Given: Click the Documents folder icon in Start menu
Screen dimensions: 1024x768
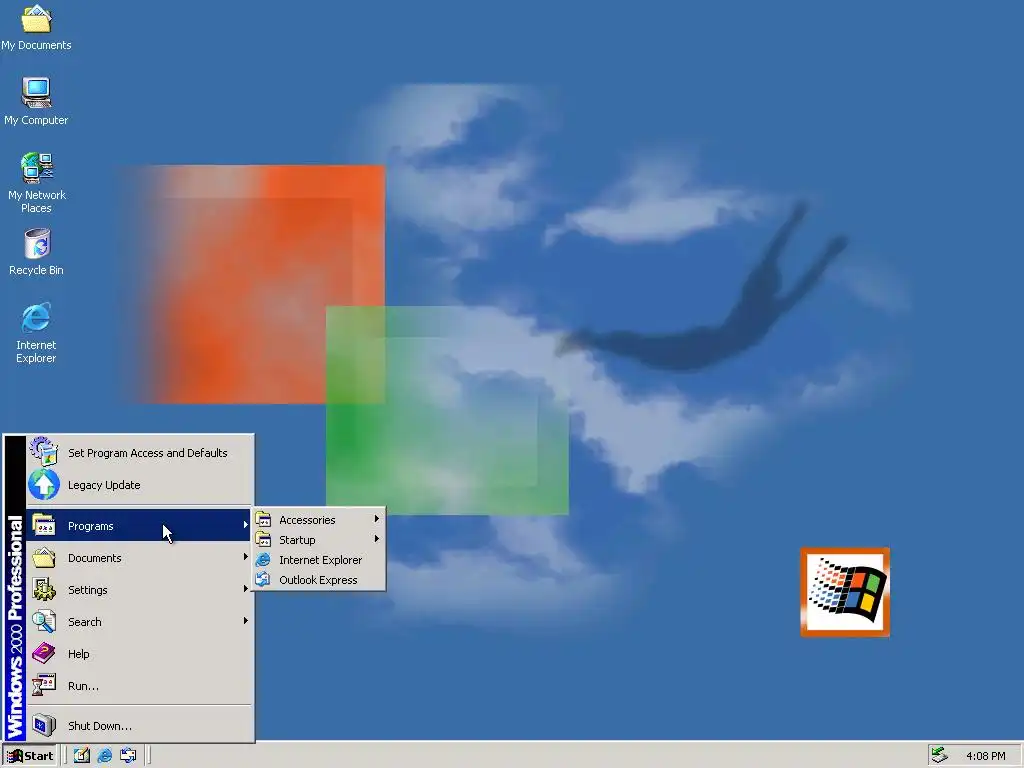Looking at the screenshot, I should pos(44,557).
